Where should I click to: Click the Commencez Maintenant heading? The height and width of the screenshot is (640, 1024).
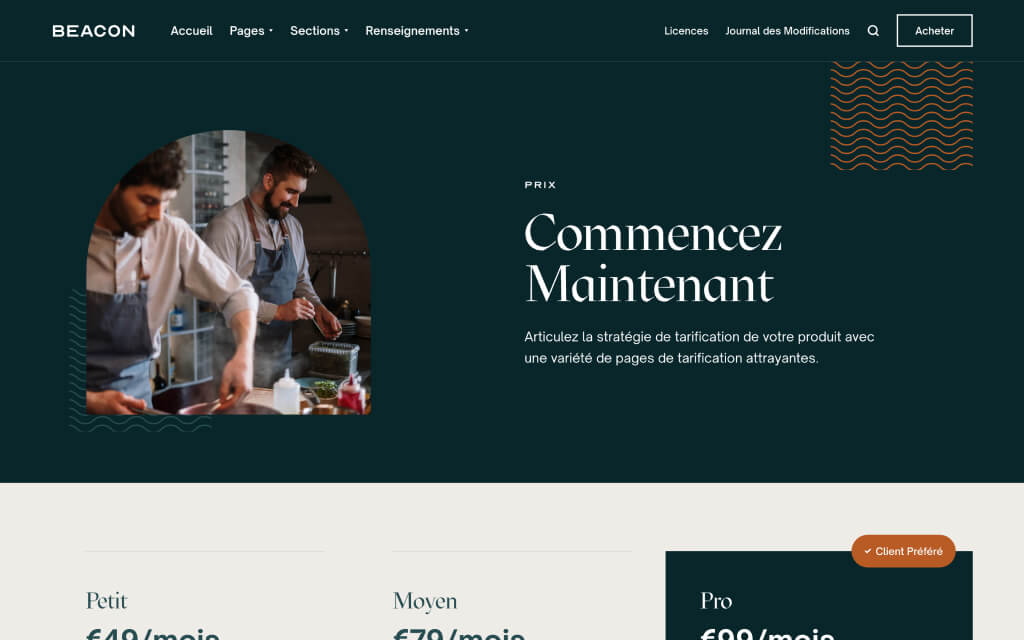click(x=653, y=258)
